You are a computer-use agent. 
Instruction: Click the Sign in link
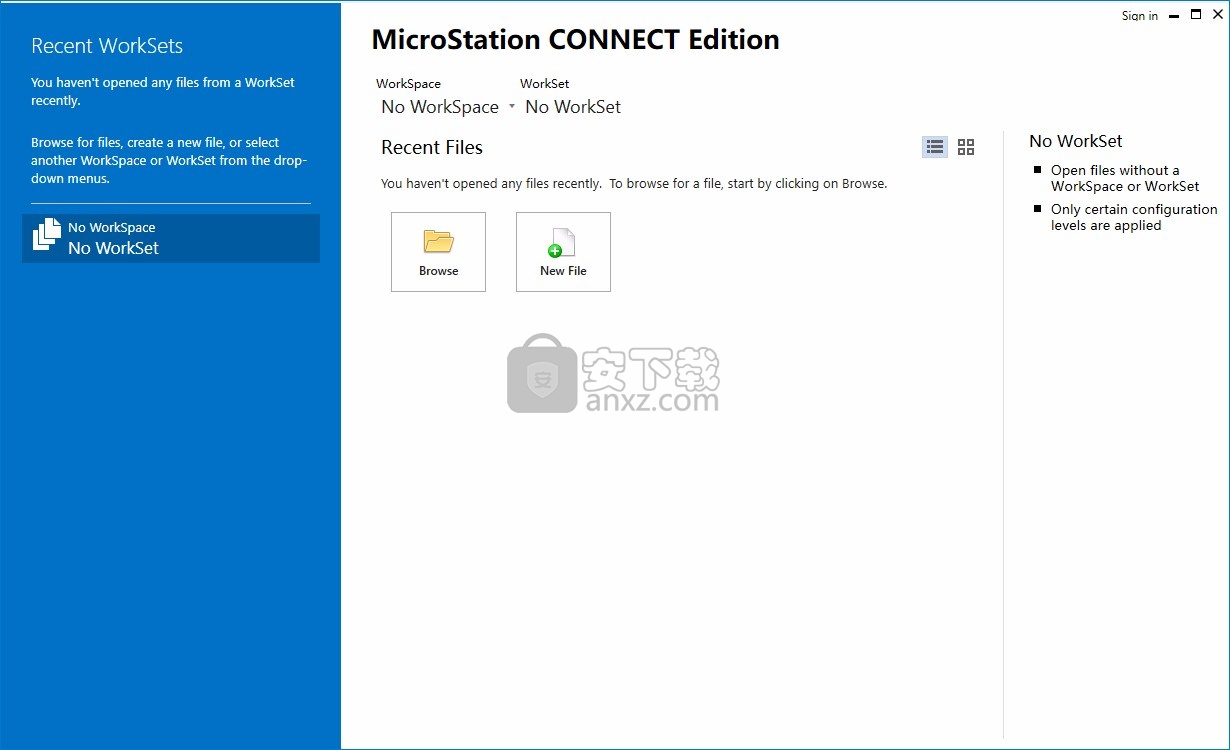(1140, 16)
